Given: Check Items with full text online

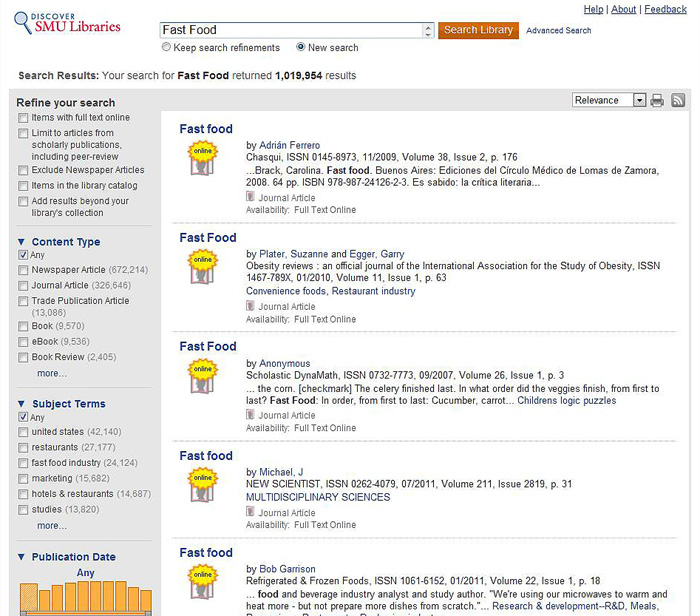Looking at the screenshot, I should pos(23,118).
